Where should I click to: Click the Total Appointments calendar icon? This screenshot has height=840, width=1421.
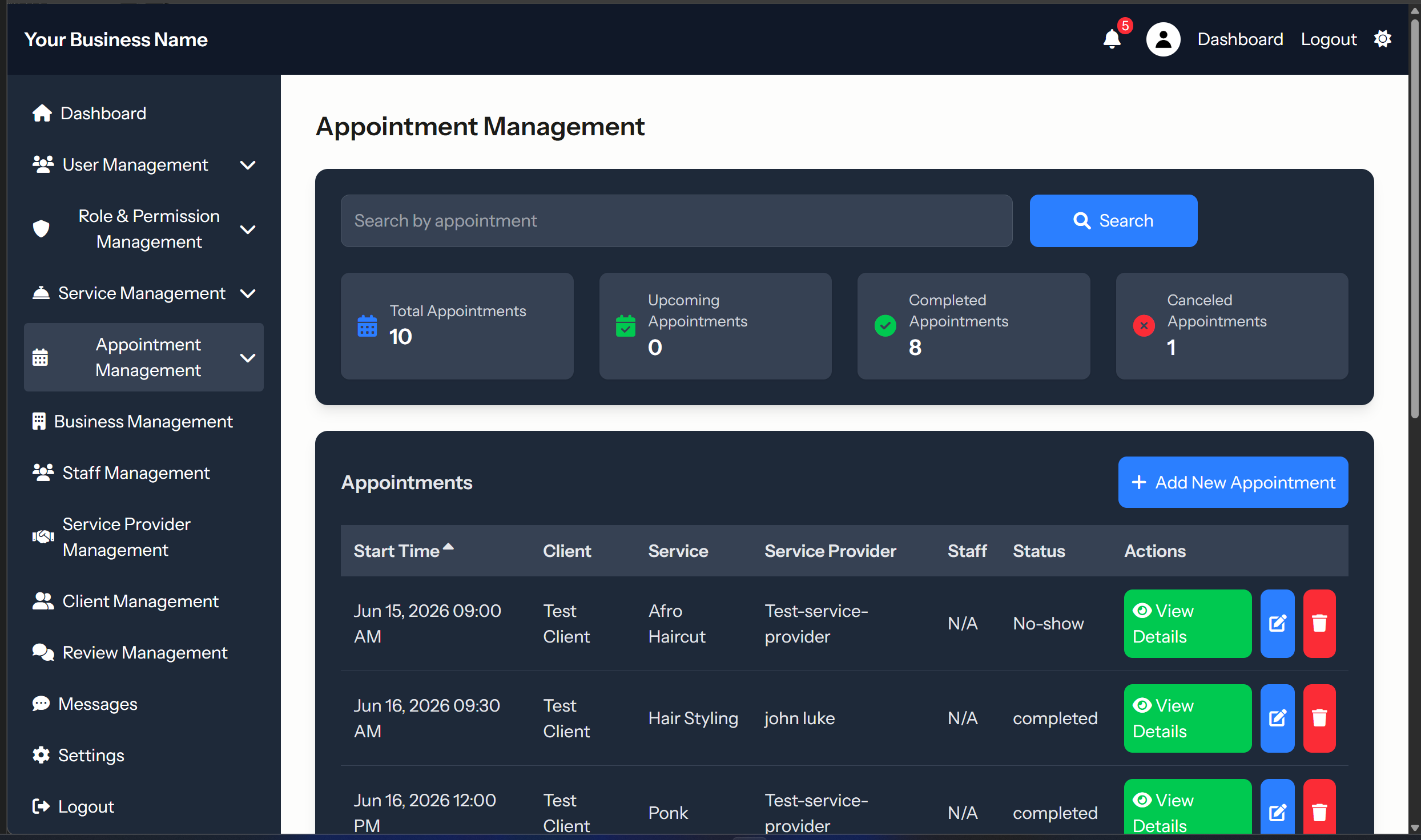pos(367,326)
